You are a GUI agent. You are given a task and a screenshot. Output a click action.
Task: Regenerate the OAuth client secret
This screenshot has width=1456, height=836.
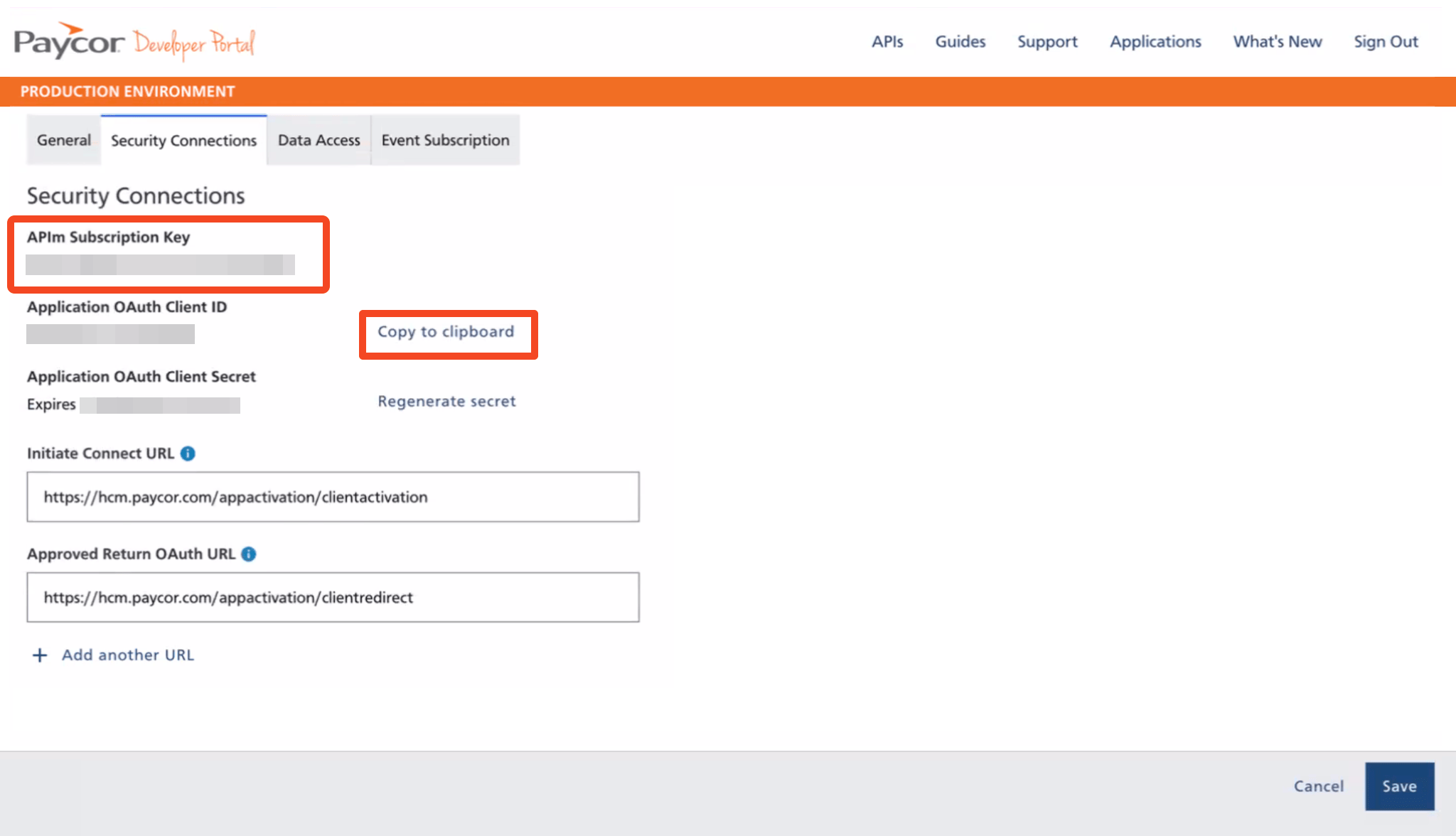(446, 401)
